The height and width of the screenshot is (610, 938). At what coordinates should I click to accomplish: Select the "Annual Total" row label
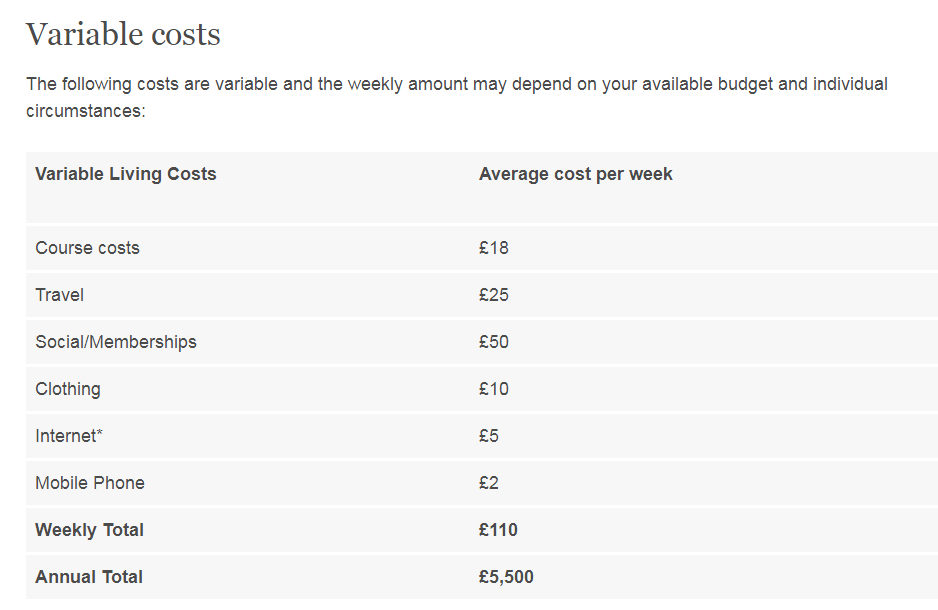89,577
